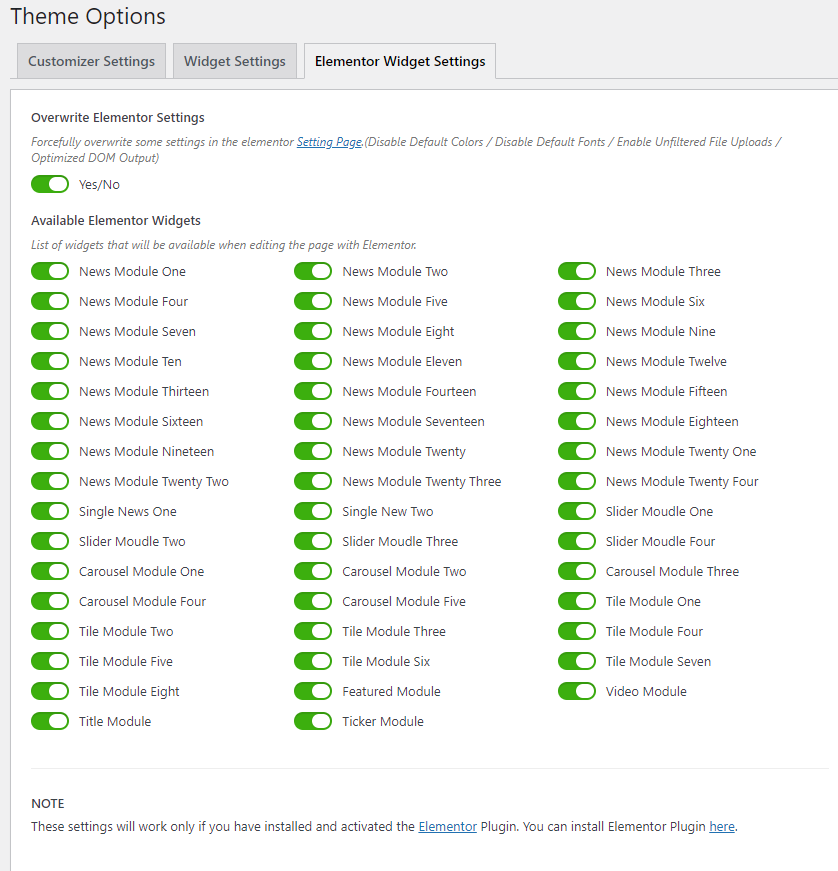Follow the Elementor plugin link in the note
Image resolution: width=838 pixels, height=871 pixels.
coord(448,827)
